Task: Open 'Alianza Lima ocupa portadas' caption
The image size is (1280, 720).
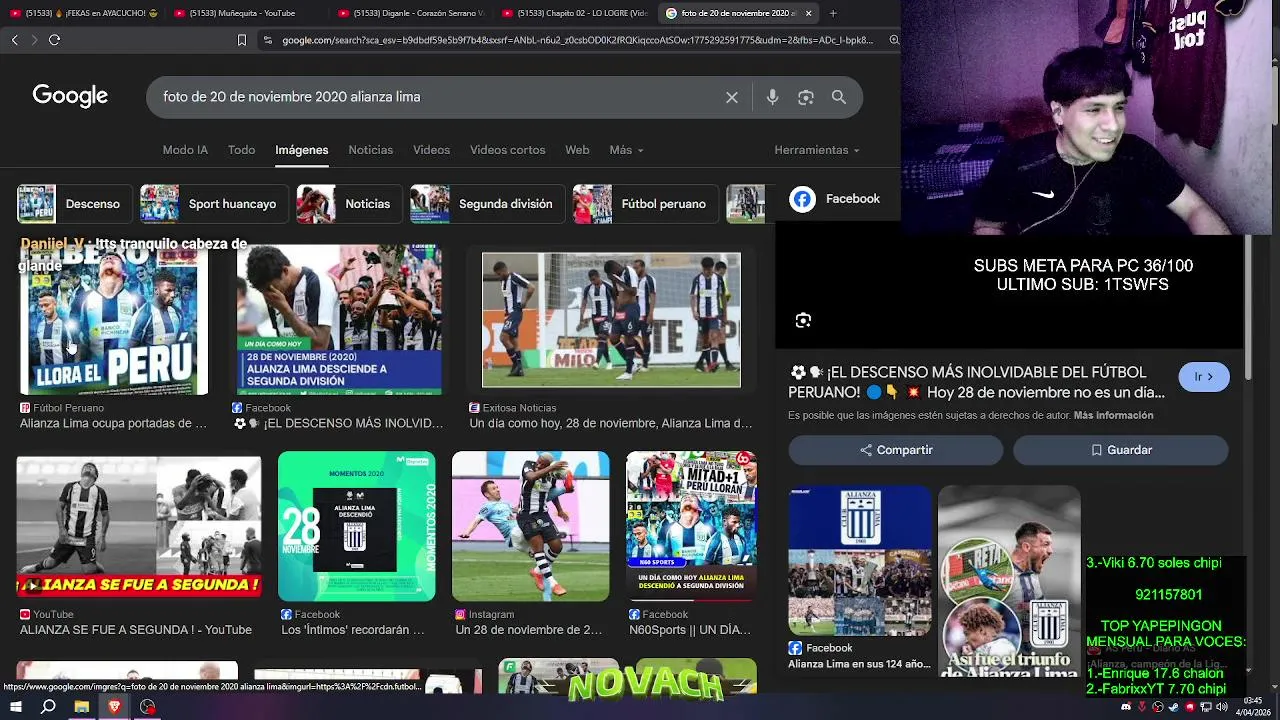Action: click(113, 424)
